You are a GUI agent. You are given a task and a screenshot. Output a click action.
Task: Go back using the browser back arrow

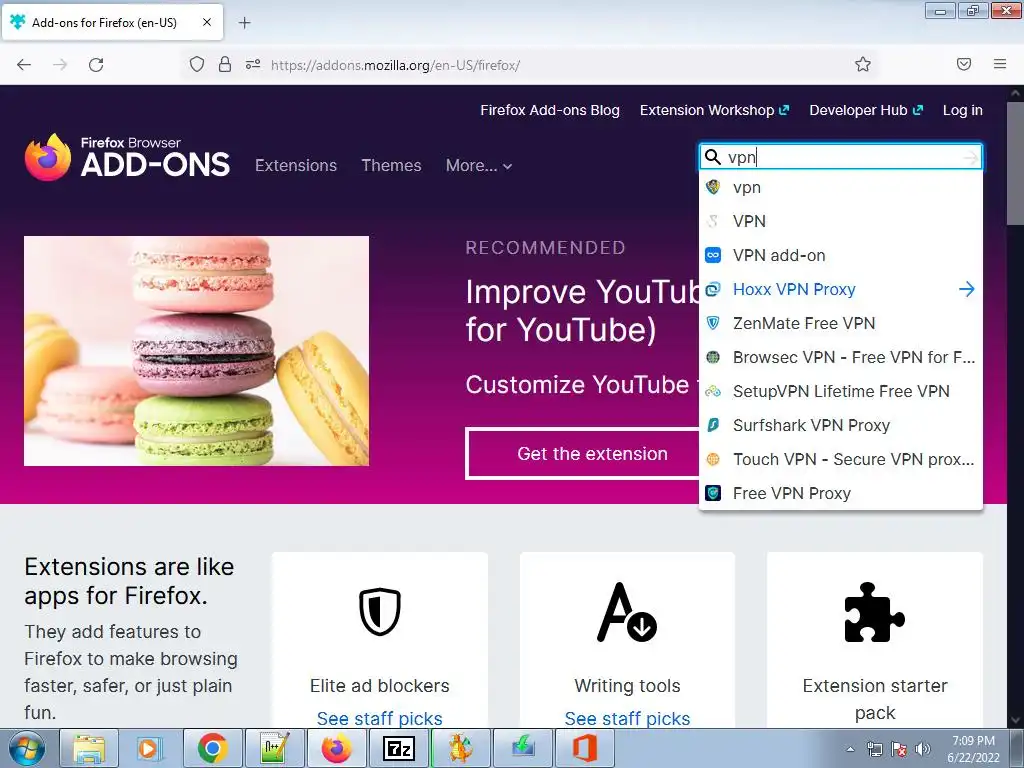tap(24, 65)
